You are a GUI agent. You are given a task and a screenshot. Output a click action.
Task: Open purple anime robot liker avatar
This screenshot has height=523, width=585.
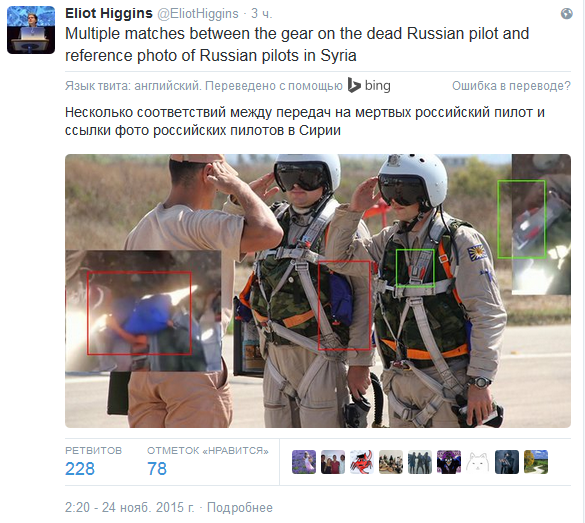point(449,462)
